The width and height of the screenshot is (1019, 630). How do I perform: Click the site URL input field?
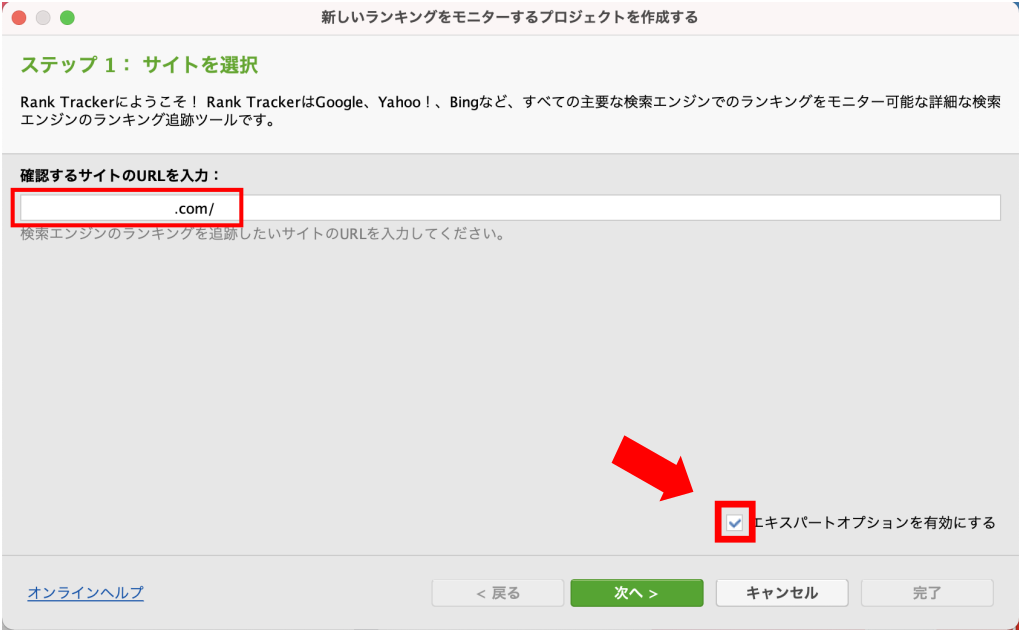(x=510, y=209)
